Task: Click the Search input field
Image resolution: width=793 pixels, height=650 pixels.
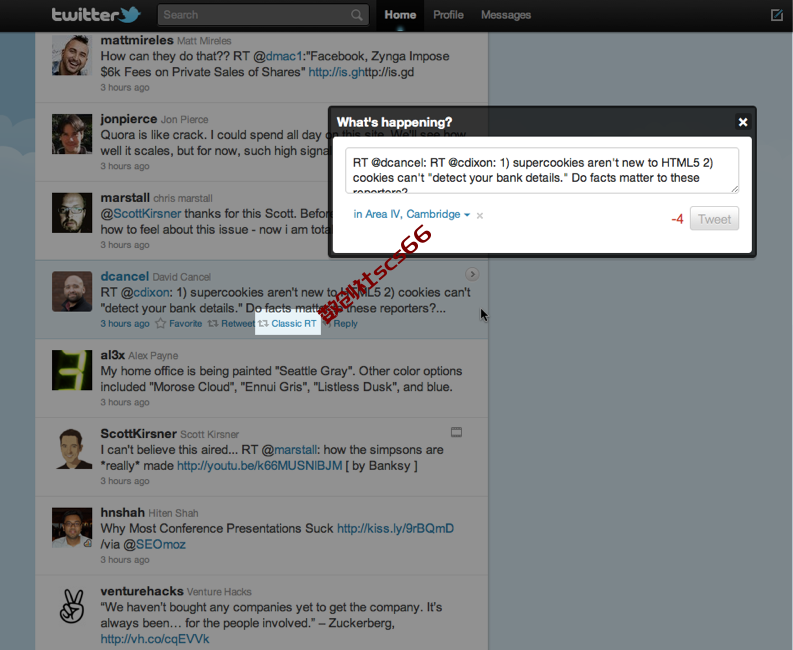Action: pos(263,15)
